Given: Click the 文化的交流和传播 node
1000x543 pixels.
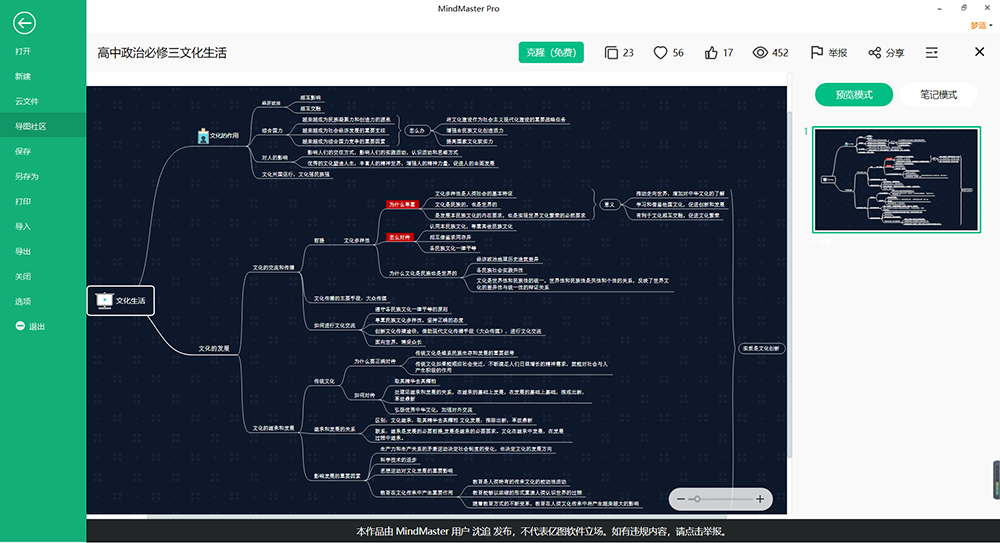Looking at the screenshot, I should 274,267.
